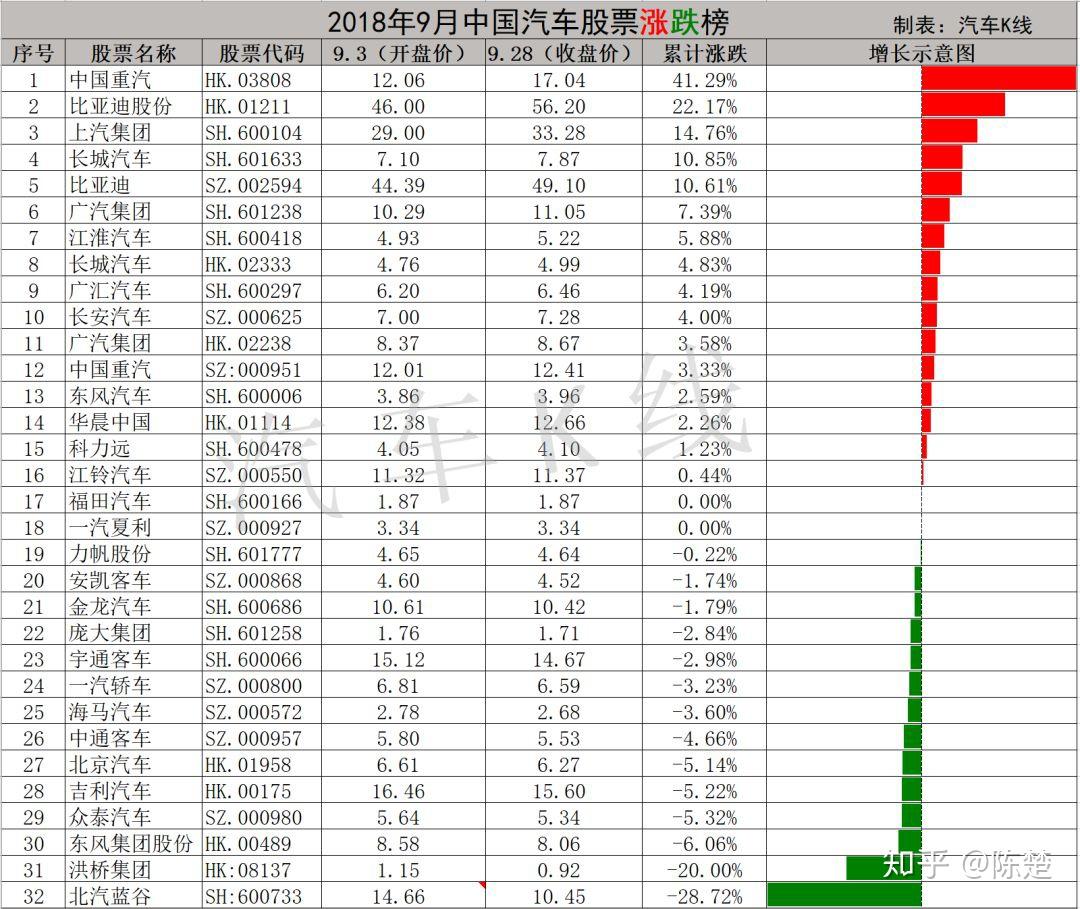This screenshot has width=1080, height=909.
Task: Select stock name 吉利汽车
Action: tap(110, 791)
